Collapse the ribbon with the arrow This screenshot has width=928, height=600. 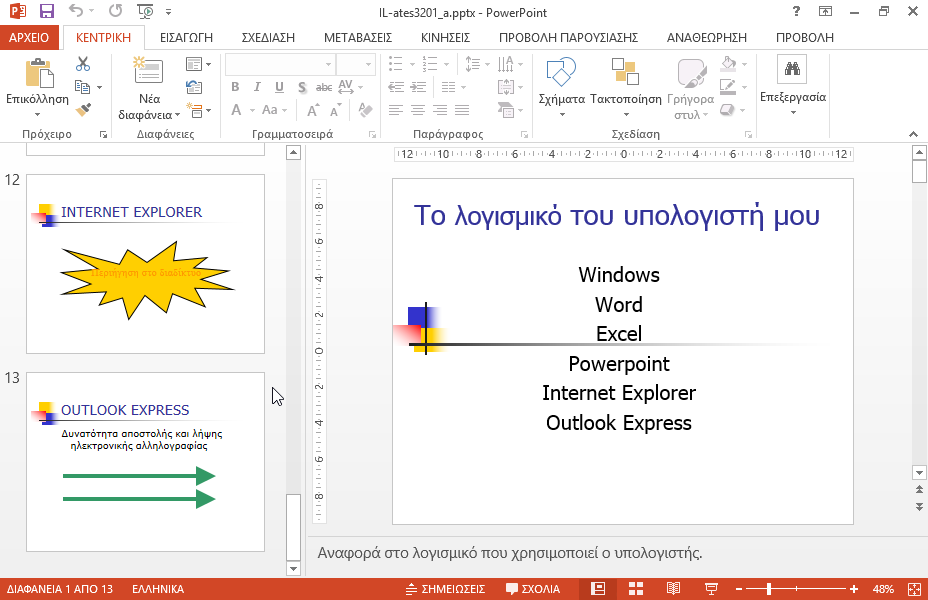[x=913, y=134]
